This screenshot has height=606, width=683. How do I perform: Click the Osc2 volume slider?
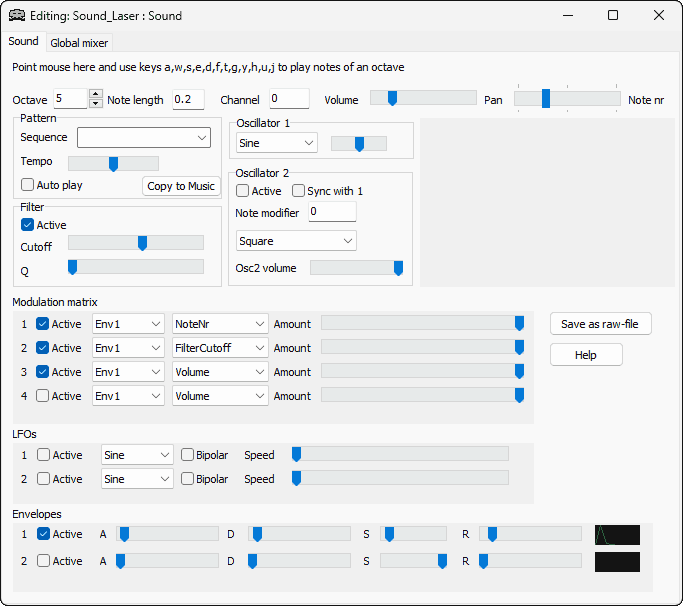(x=356, y=268)
